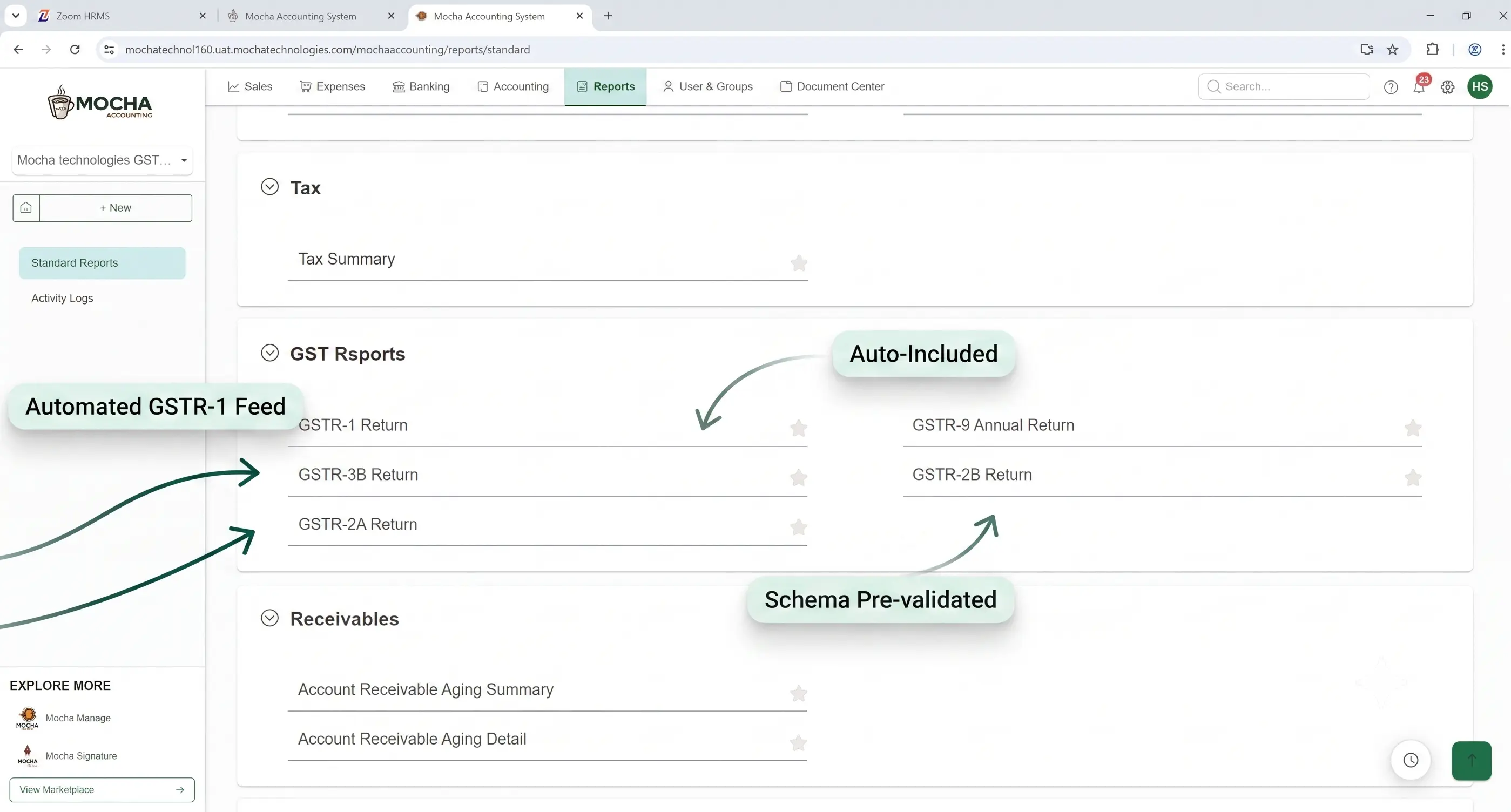
Task: Open Mocha Manage link text
Action: click(x=78, y=718)
